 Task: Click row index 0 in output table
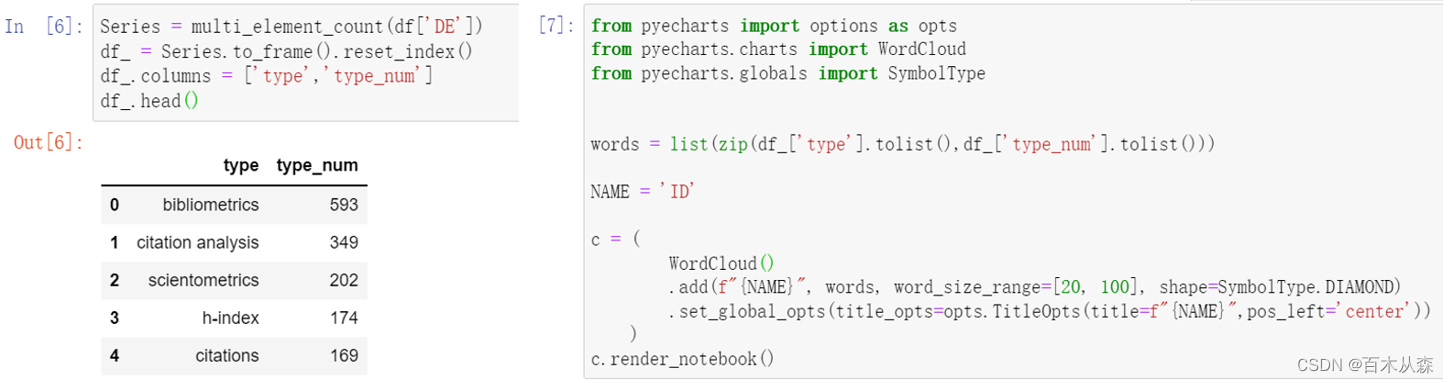114,205
